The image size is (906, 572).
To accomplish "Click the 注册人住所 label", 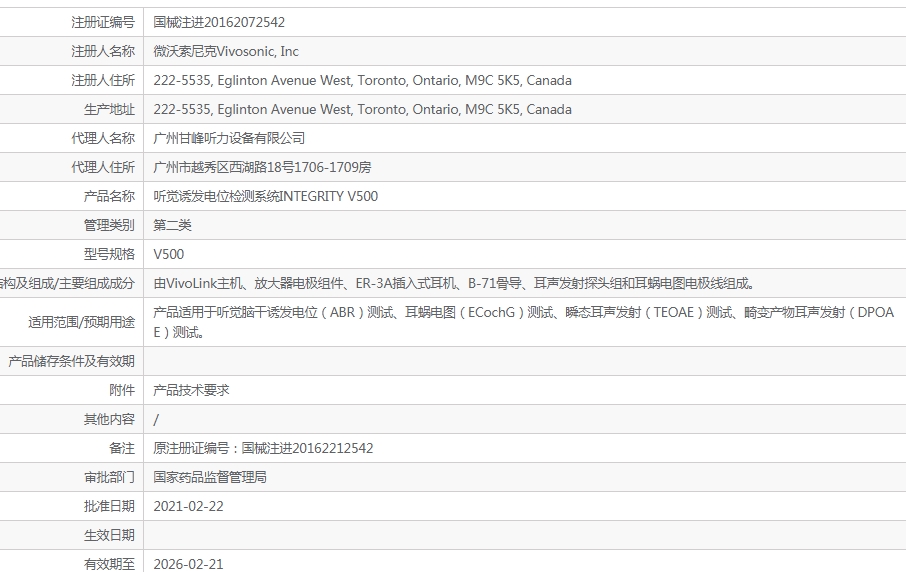I will [x=103, y=80].
